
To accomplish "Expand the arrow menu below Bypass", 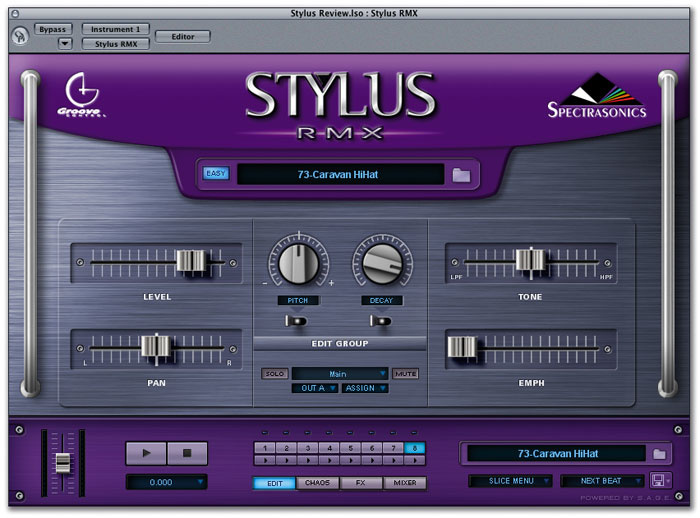I will tap(65, 44).
